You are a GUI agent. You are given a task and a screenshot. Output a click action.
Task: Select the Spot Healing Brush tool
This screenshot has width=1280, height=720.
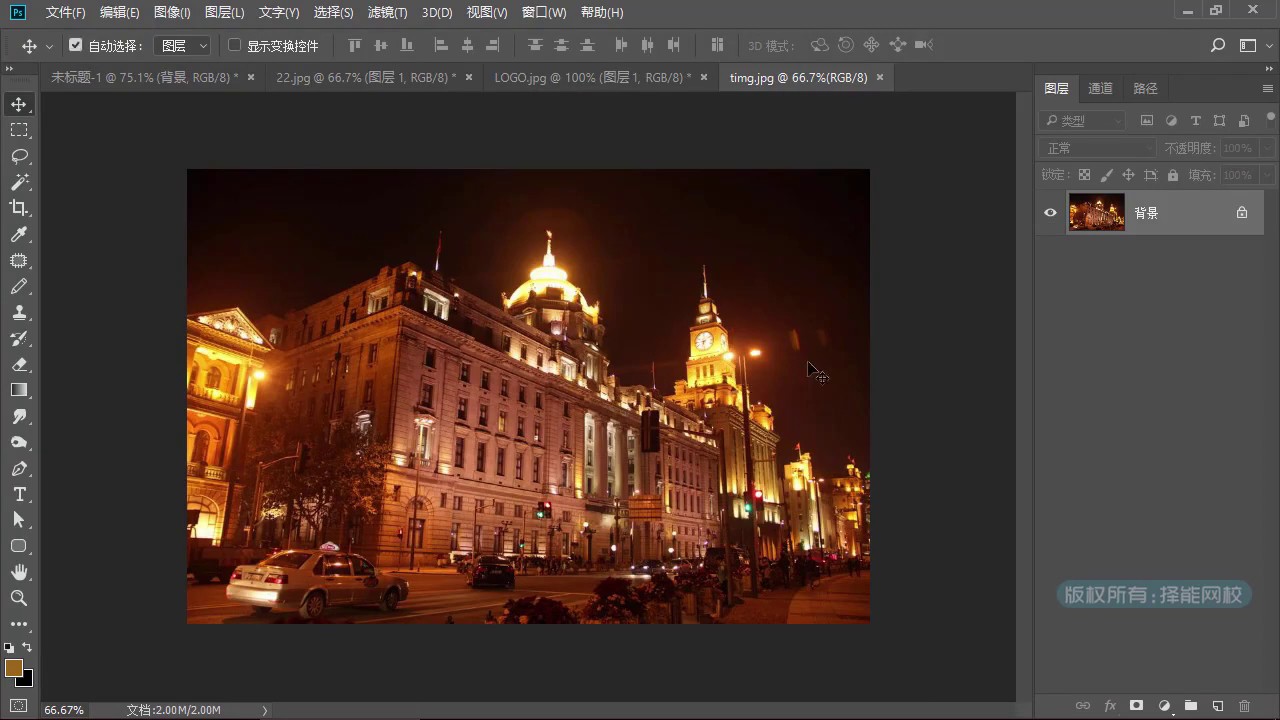click(19, 260)
